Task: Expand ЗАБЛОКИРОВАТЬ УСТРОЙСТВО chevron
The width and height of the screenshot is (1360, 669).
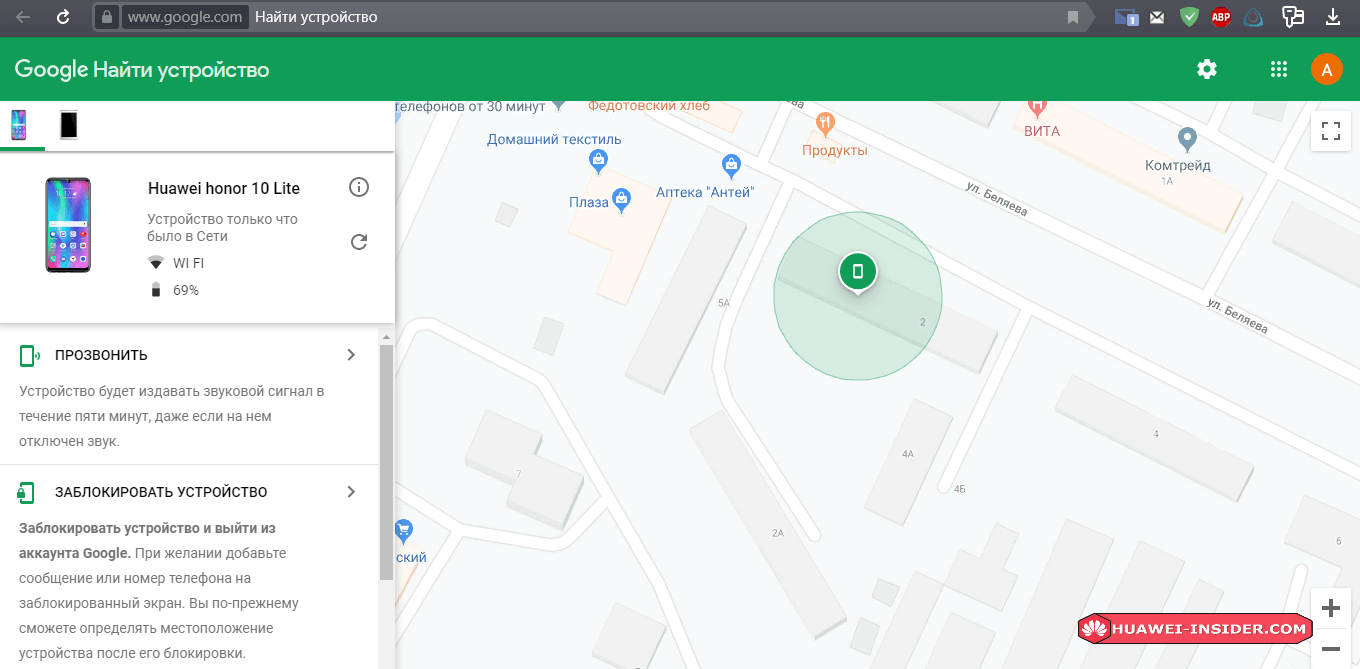Action: click(351, 492)
